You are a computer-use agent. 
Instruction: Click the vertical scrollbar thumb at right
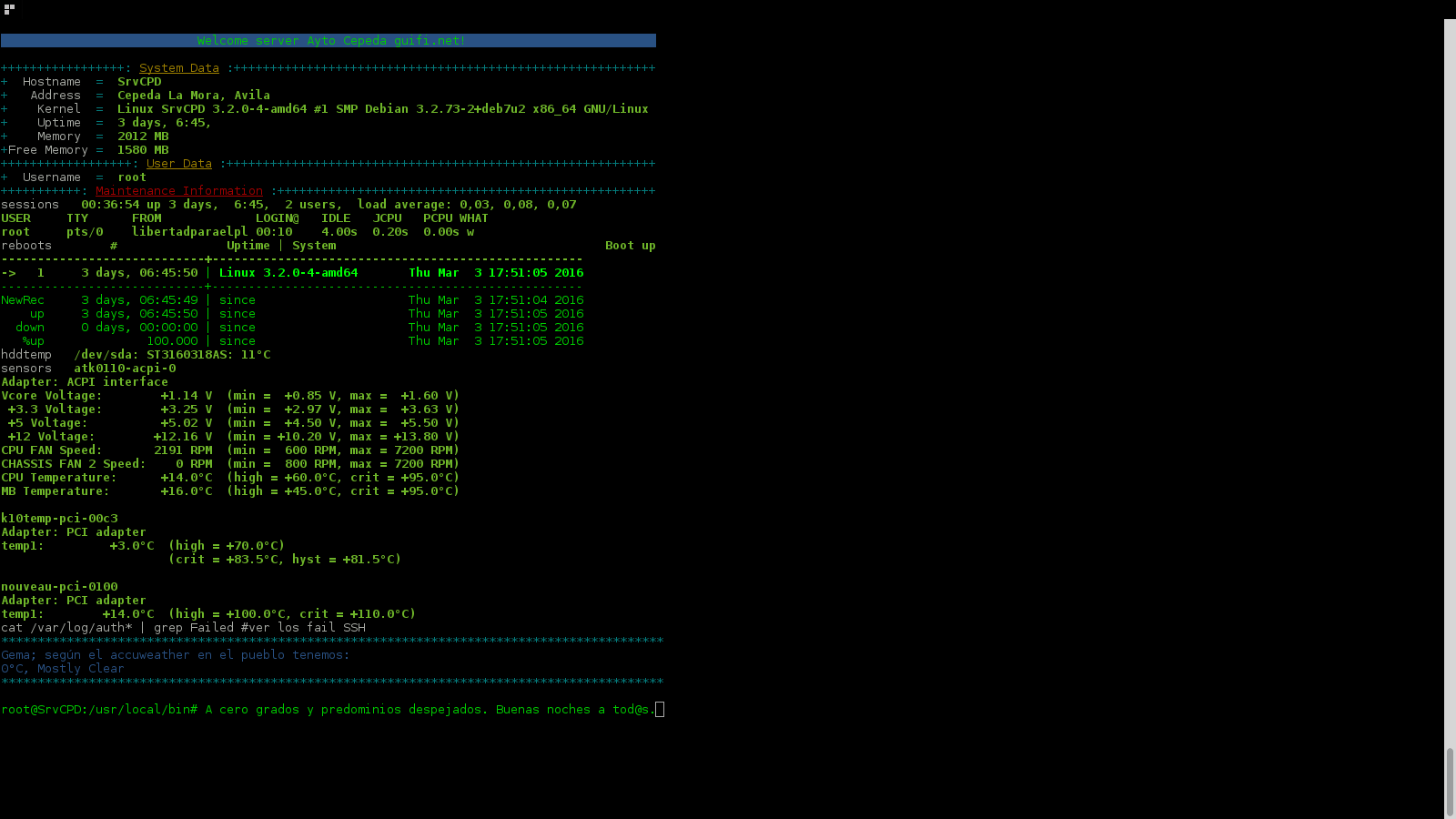click(x=1450, y=781)
